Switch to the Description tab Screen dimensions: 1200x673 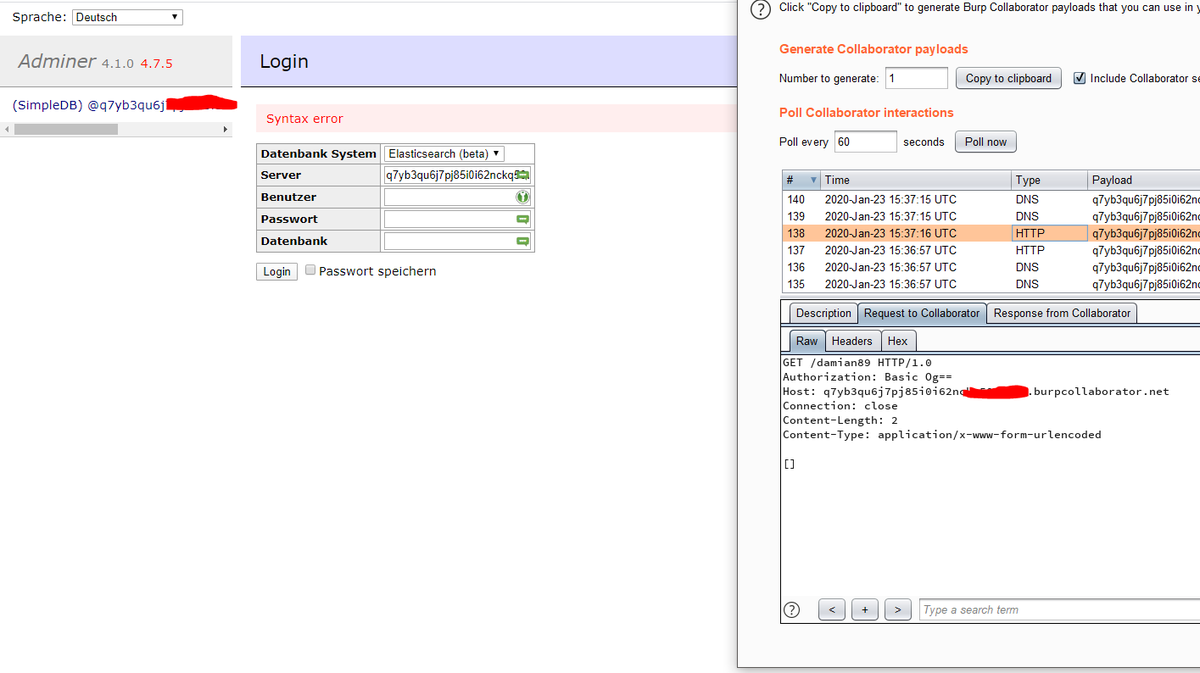tap(823, 313)
